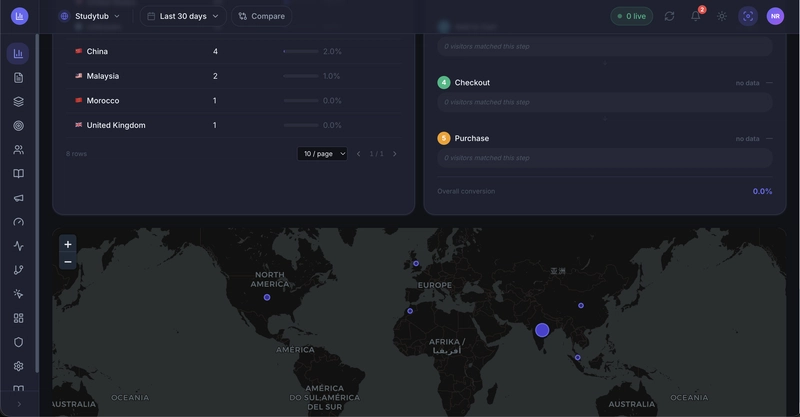Toggle the light theme sun icon
This screenshot has height=417, width=800.
[721, 16]
